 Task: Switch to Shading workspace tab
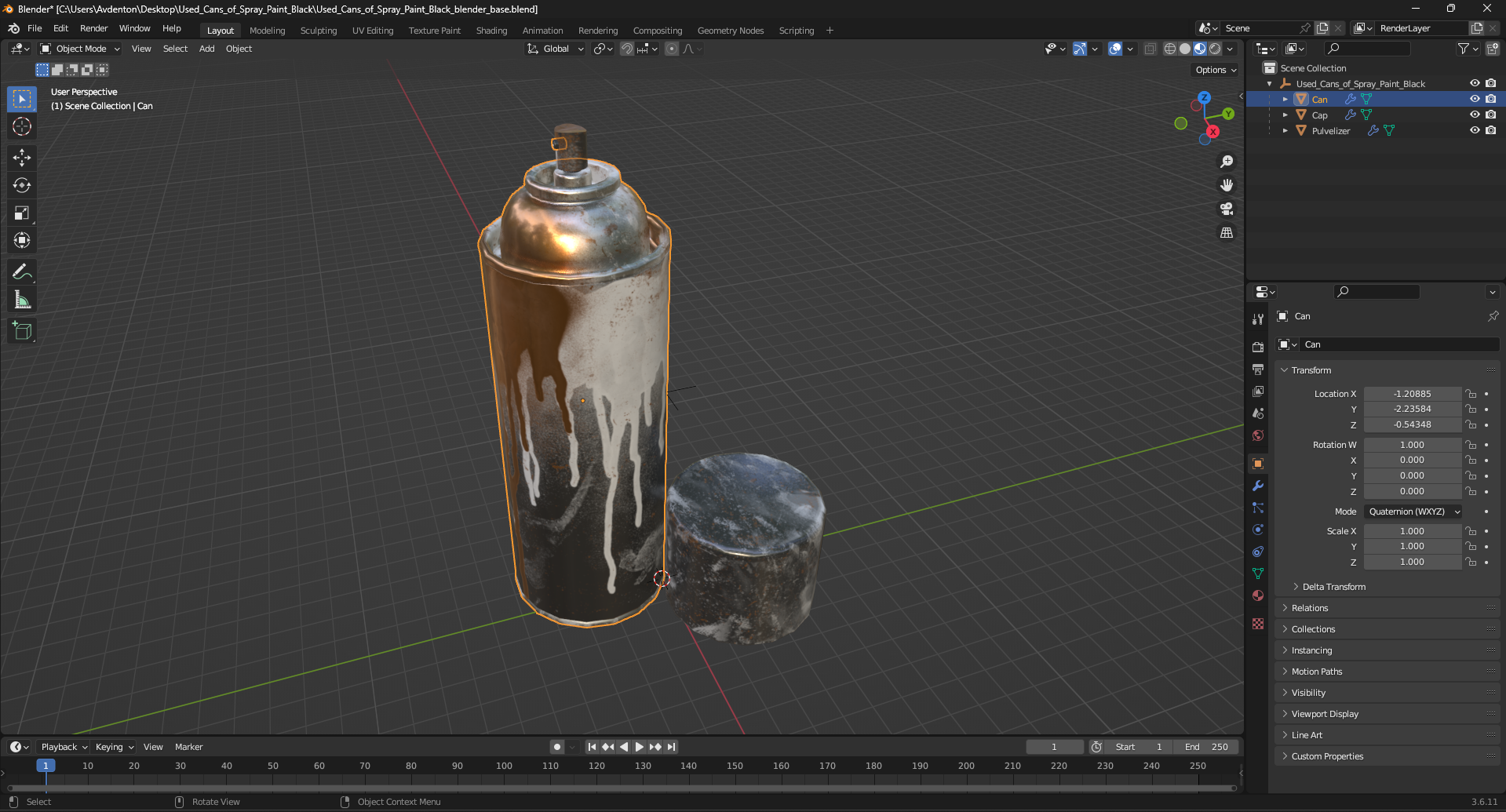coord(491,31)
